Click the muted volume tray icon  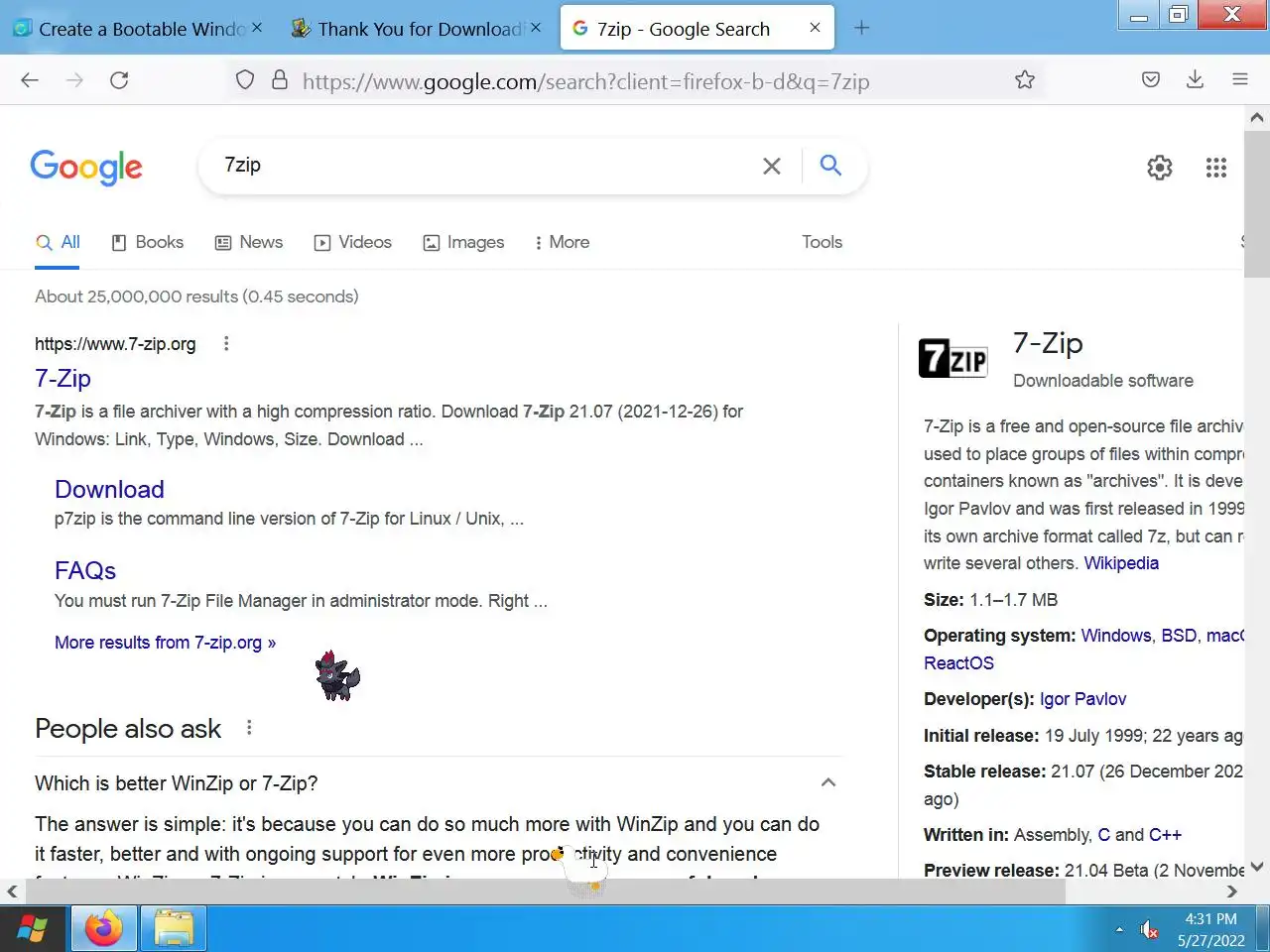(x=1149, y=930)
